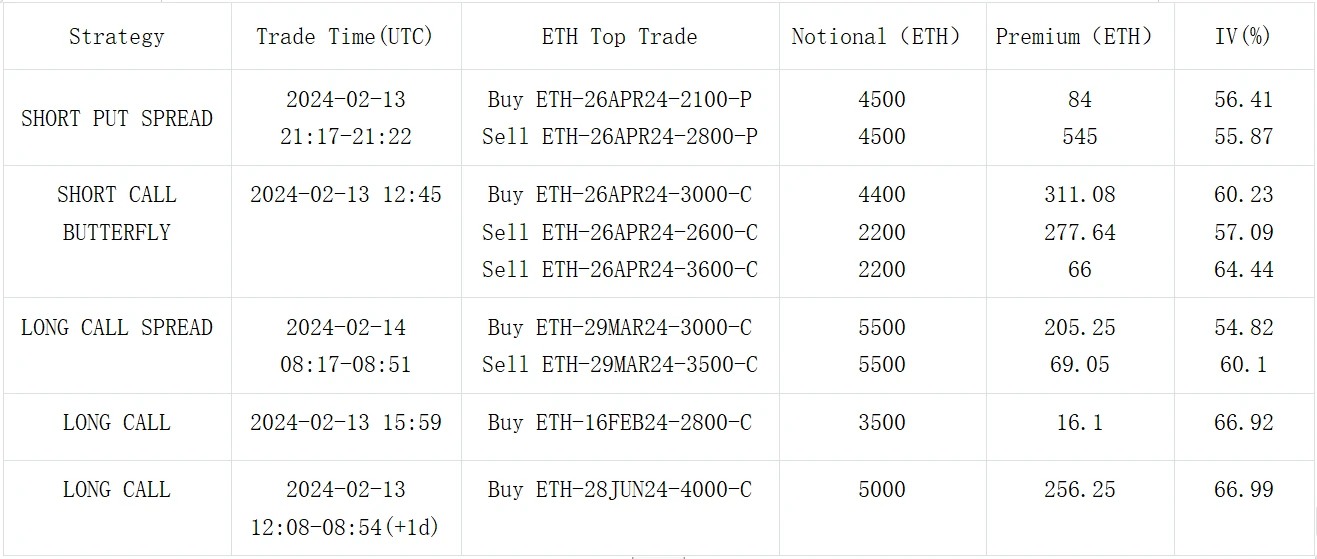Click Buy ETH-29MAR24-3000-C trade entry
Image resolution: width=1317 pixels, height=559 pixels.
coord(619,328)
